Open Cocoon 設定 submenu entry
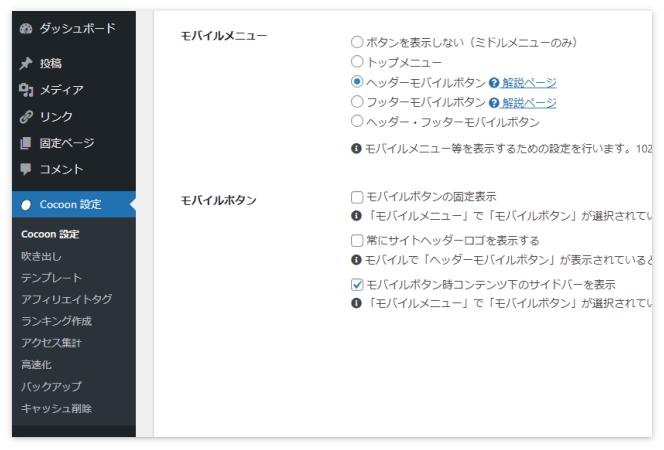The image size is (664, 450). [x=50, y=234]
